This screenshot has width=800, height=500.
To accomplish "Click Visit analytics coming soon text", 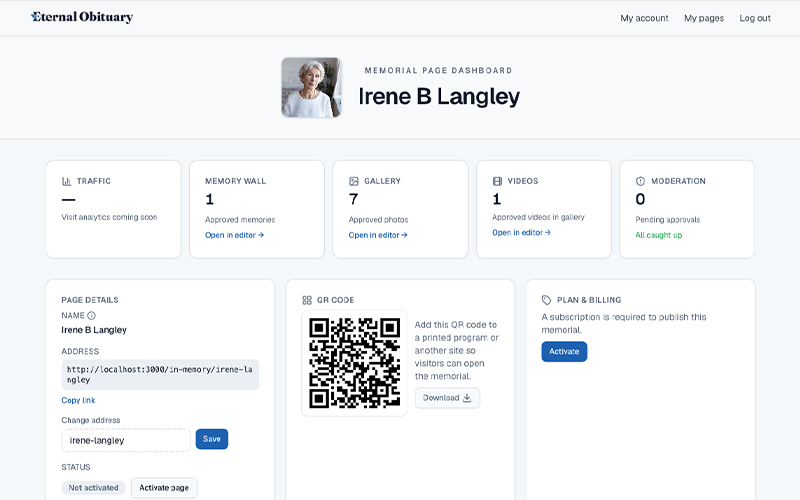I will click(109, 217).
